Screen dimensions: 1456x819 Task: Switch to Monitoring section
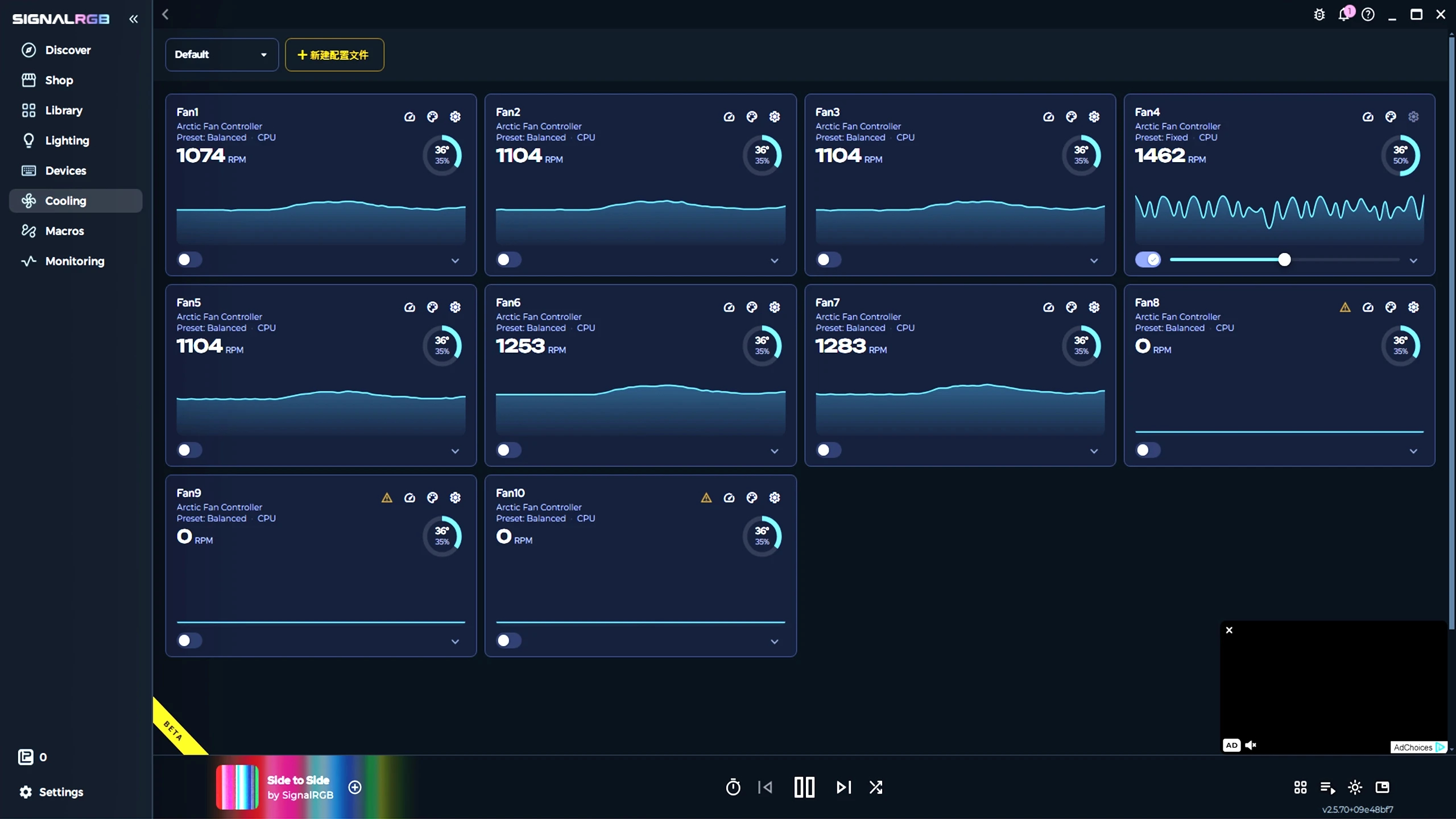[x=76, y=261]
